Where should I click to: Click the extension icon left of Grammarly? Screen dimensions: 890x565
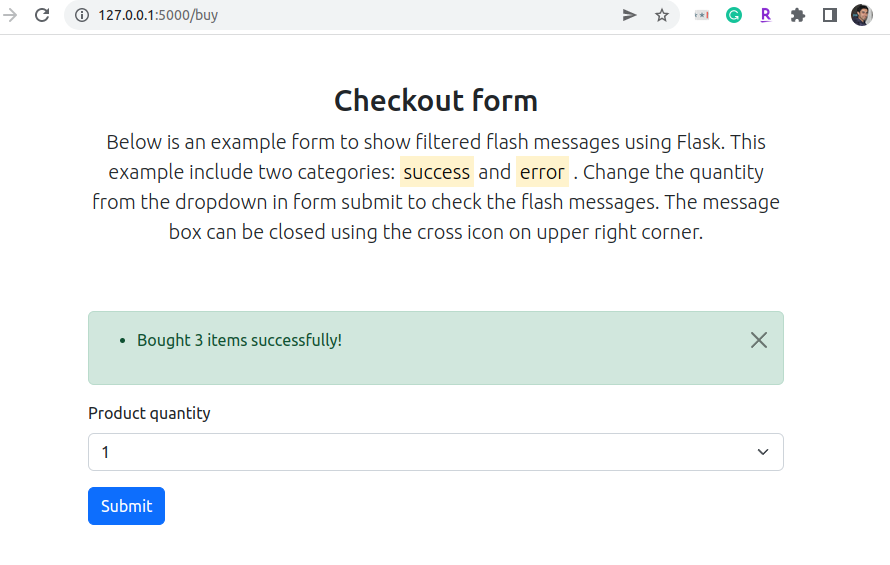tap(702, 15)
